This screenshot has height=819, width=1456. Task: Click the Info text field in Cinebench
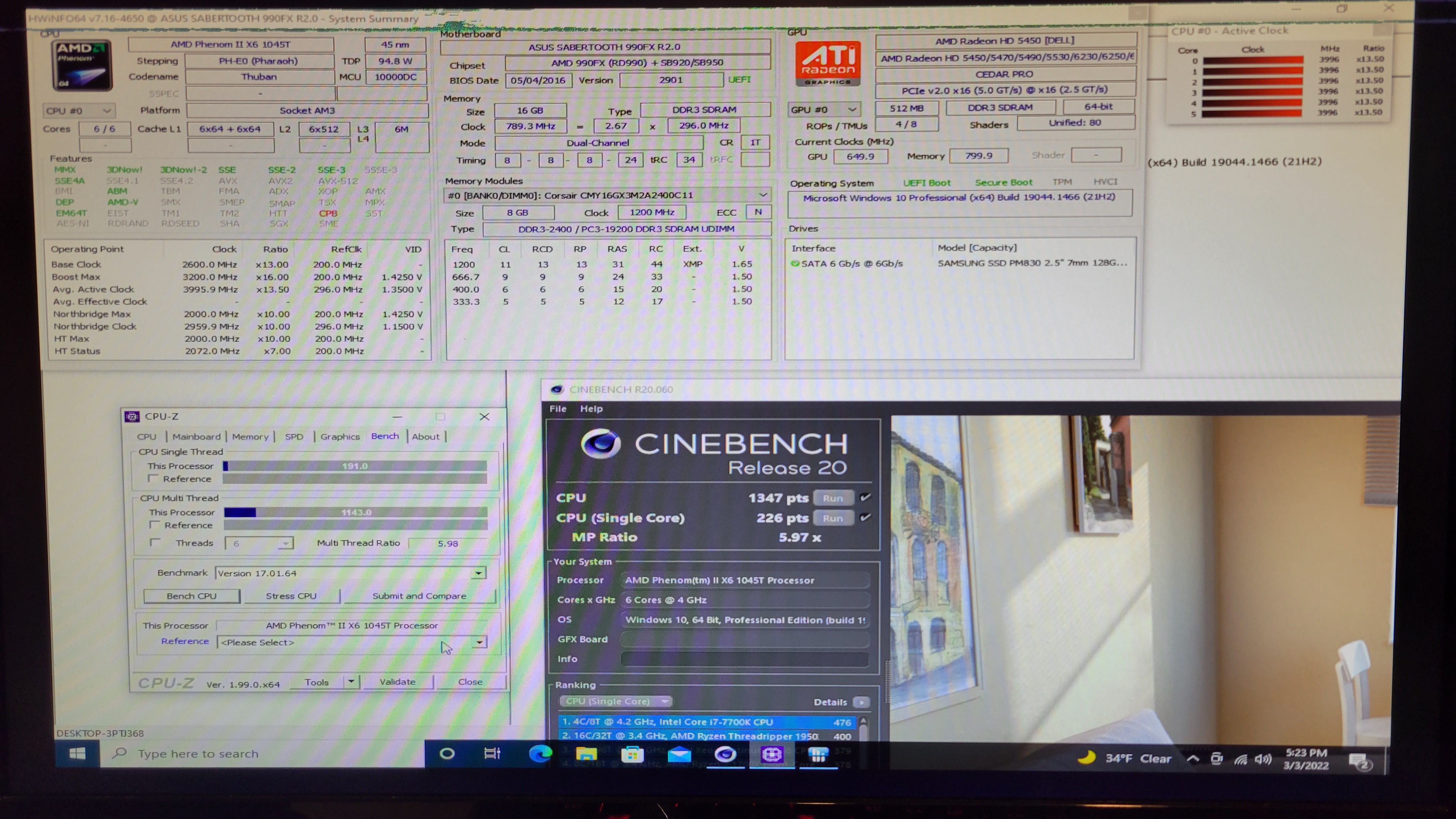coord(744,659)
